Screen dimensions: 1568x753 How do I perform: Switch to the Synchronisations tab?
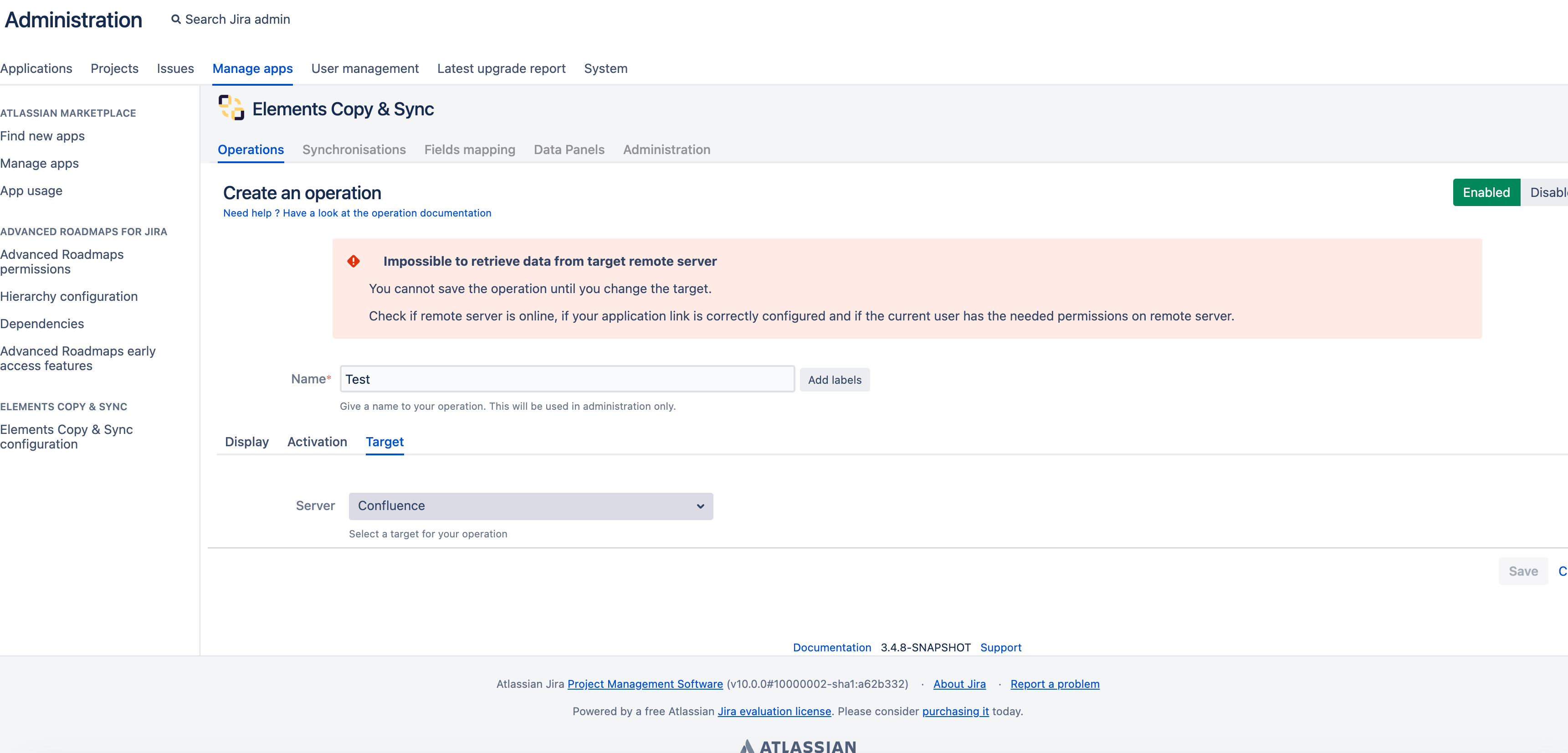(354, 150)
